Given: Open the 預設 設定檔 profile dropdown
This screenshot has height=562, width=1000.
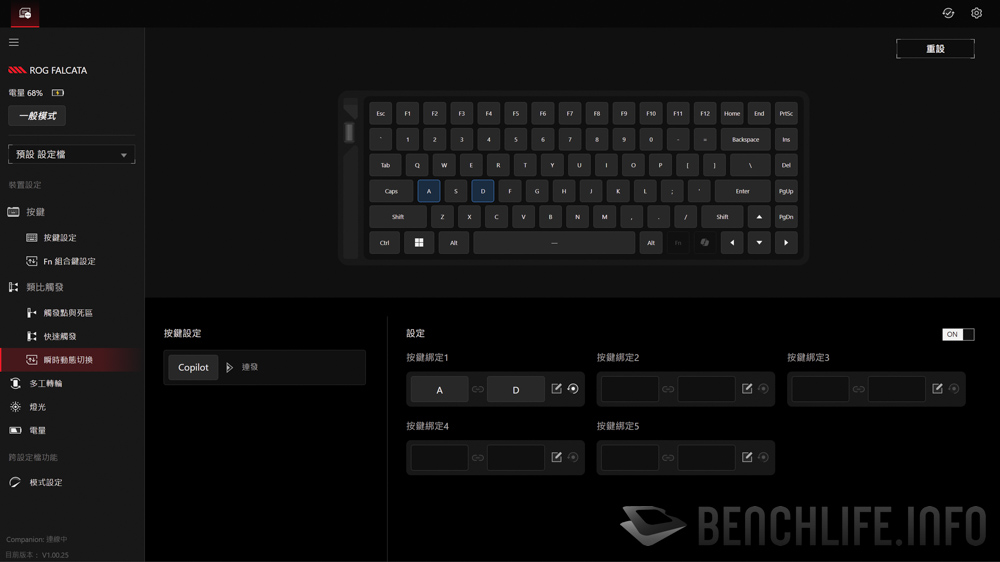Looking at the screenshot, I should pyautogui.click(x=71, y=154).
